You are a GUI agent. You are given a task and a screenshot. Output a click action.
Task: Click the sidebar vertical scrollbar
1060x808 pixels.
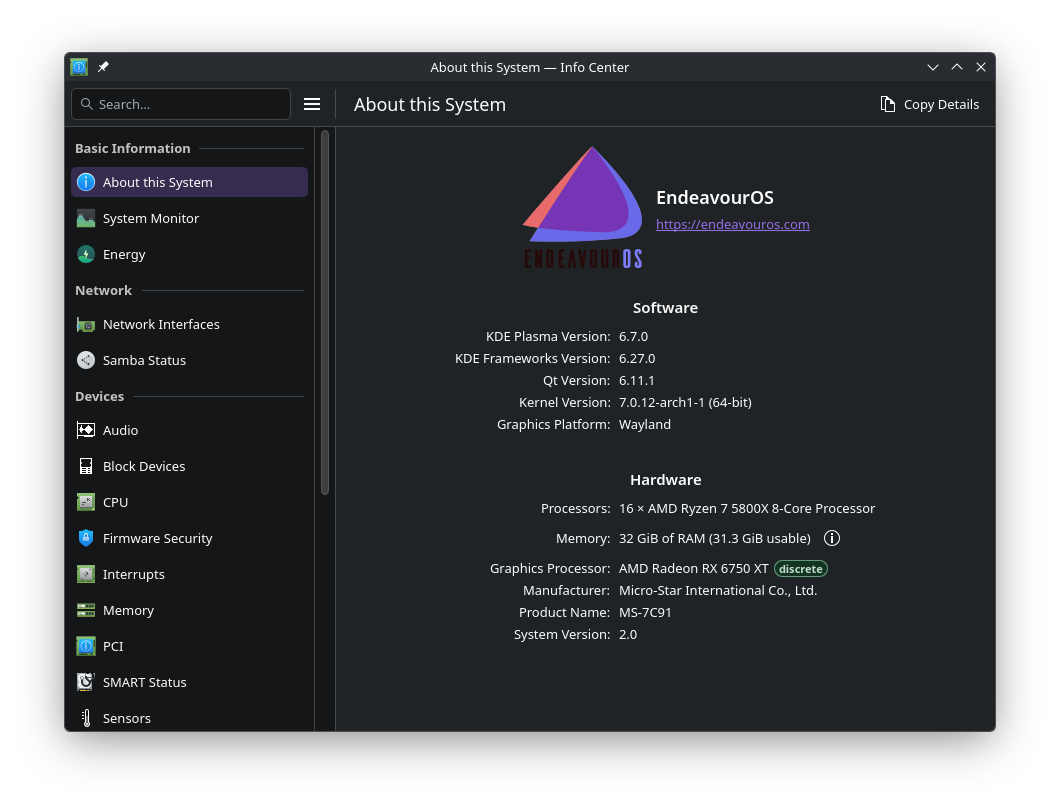point(325,312)
